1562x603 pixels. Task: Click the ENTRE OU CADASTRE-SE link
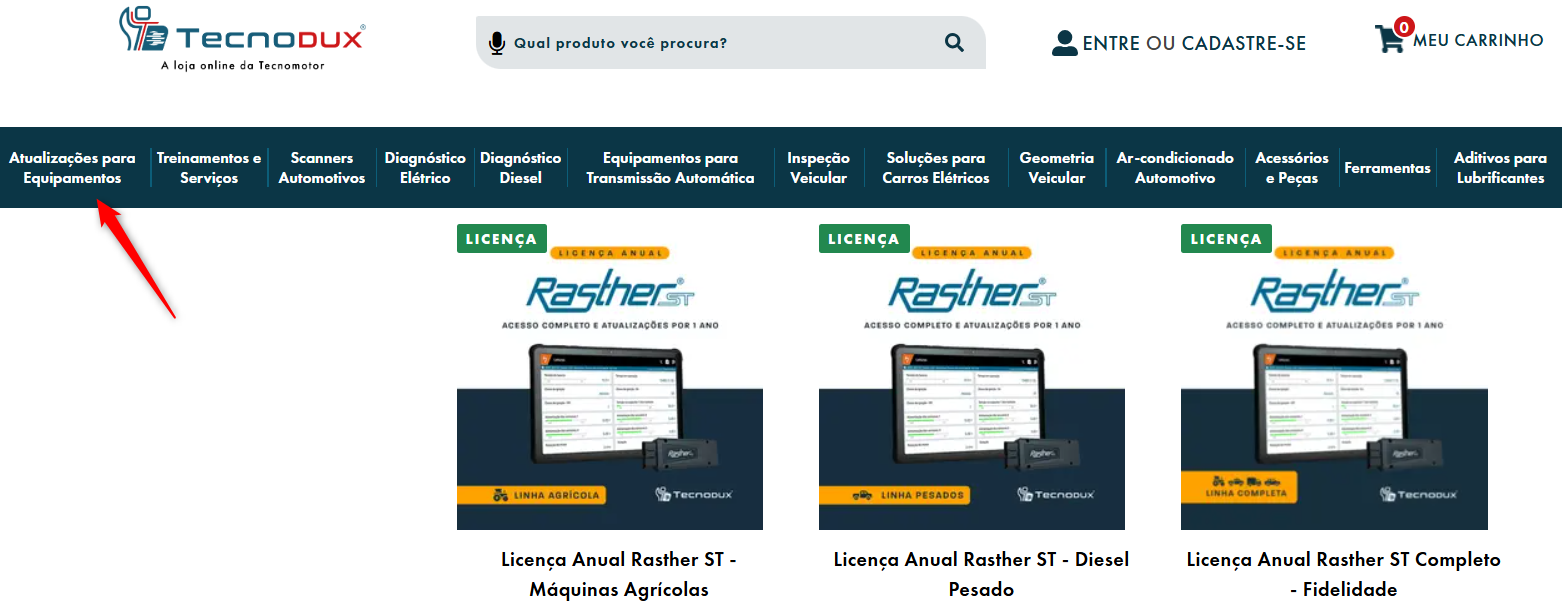pyautogui.click(x=1194, y=43)
